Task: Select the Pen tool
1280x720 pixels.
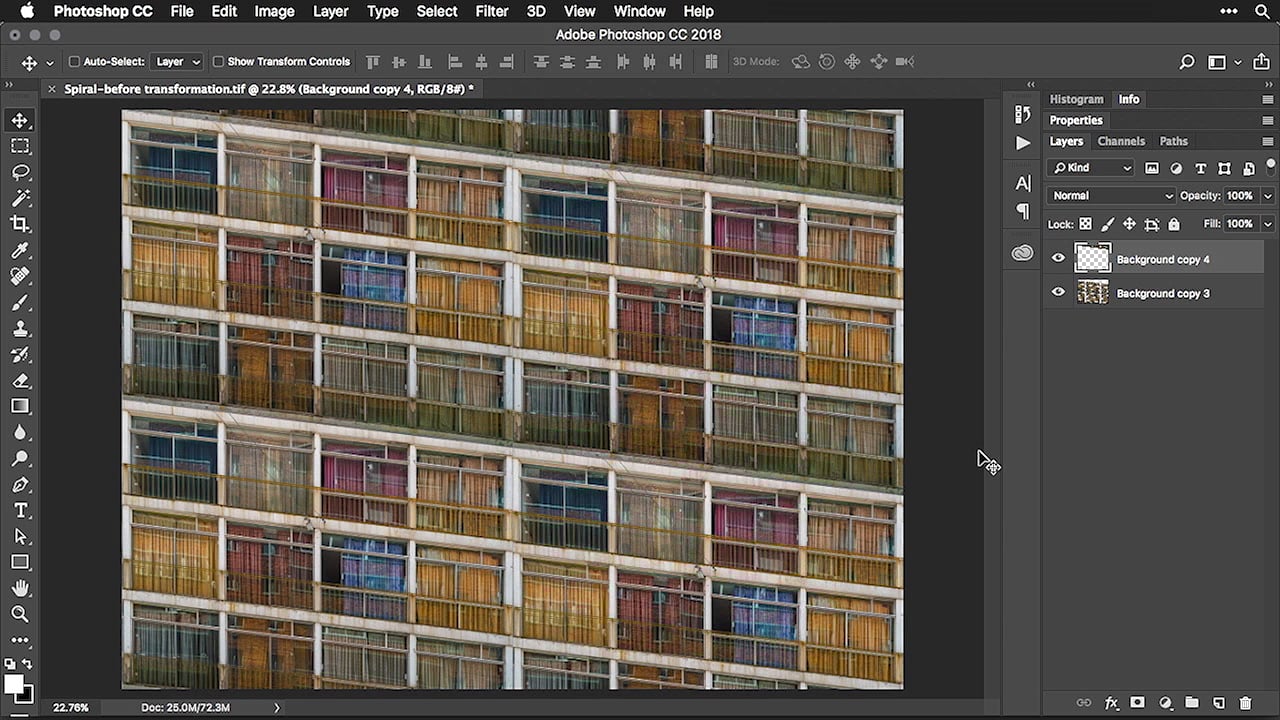Action: (20, 484)
